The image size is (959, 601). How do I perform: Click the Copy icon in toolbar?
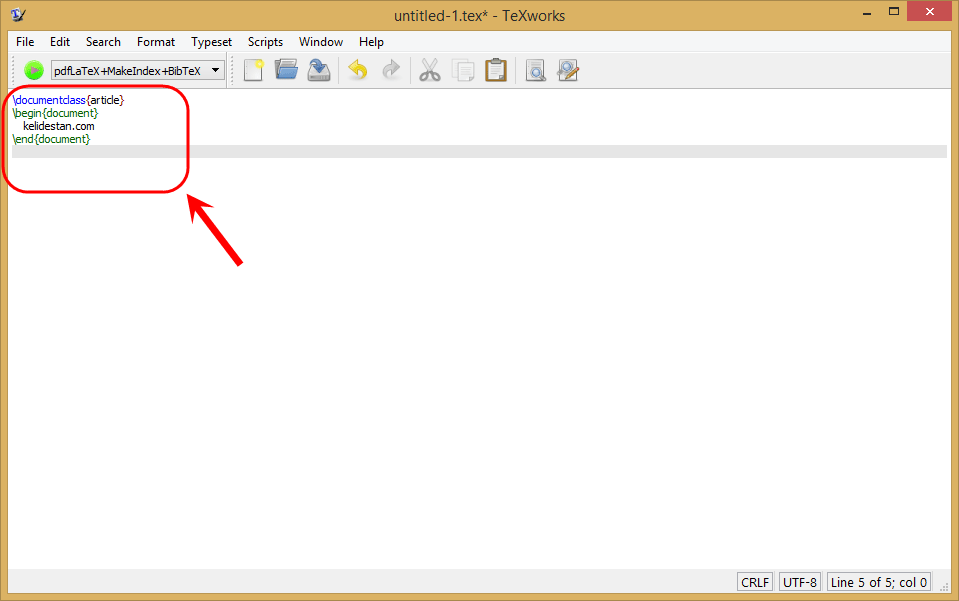(463, 70)
